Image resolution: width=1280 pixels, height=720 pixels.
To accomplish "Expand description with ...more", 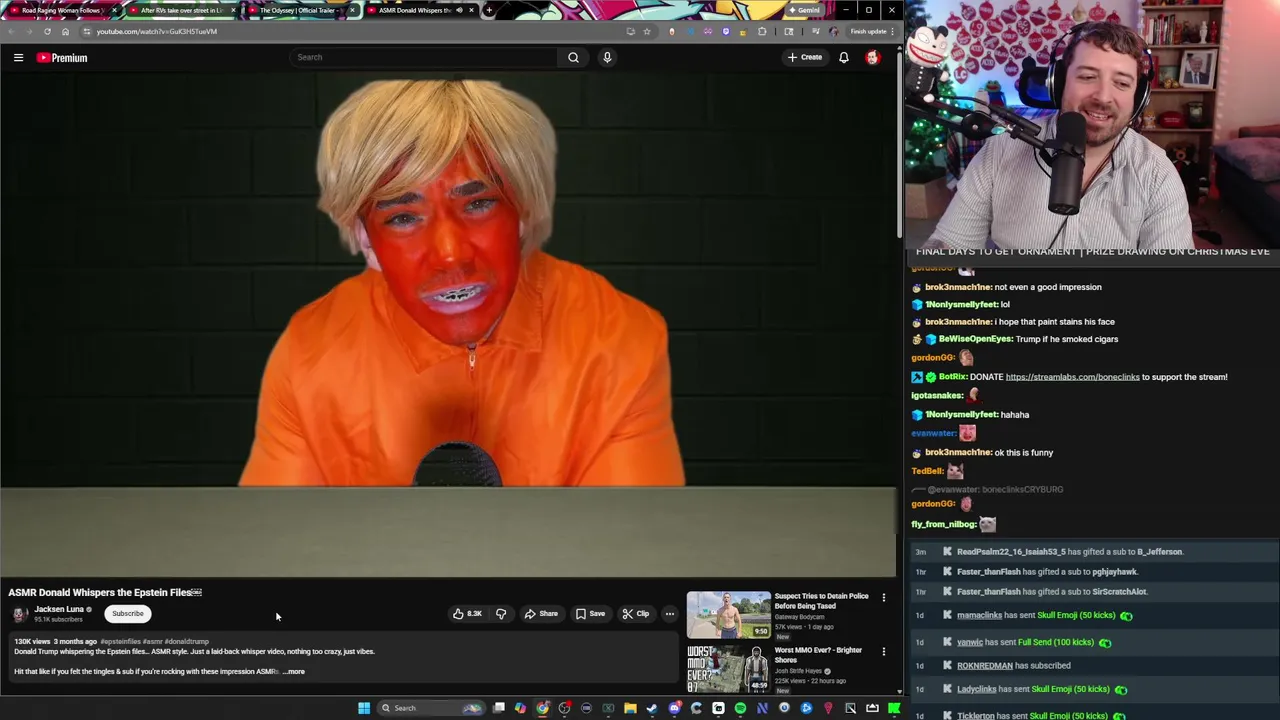I will tap(294, 672).
